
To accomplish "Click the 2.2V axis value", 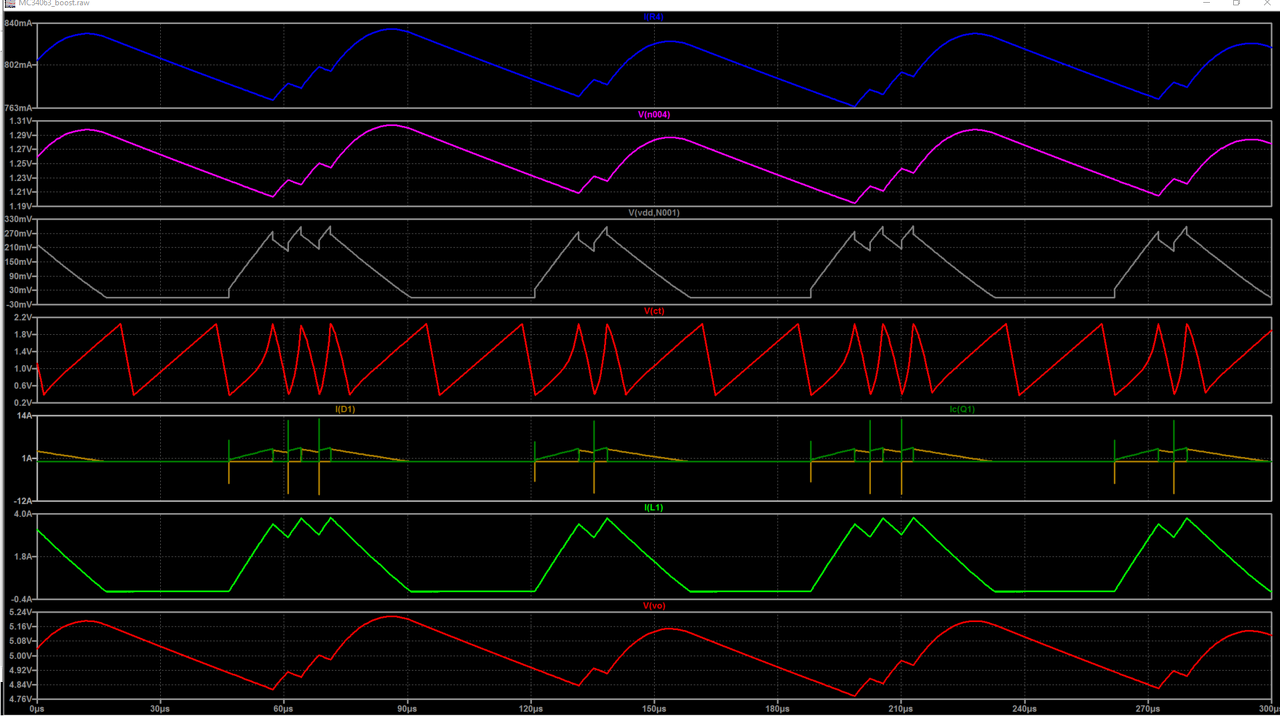I will [x=25, y=316].
